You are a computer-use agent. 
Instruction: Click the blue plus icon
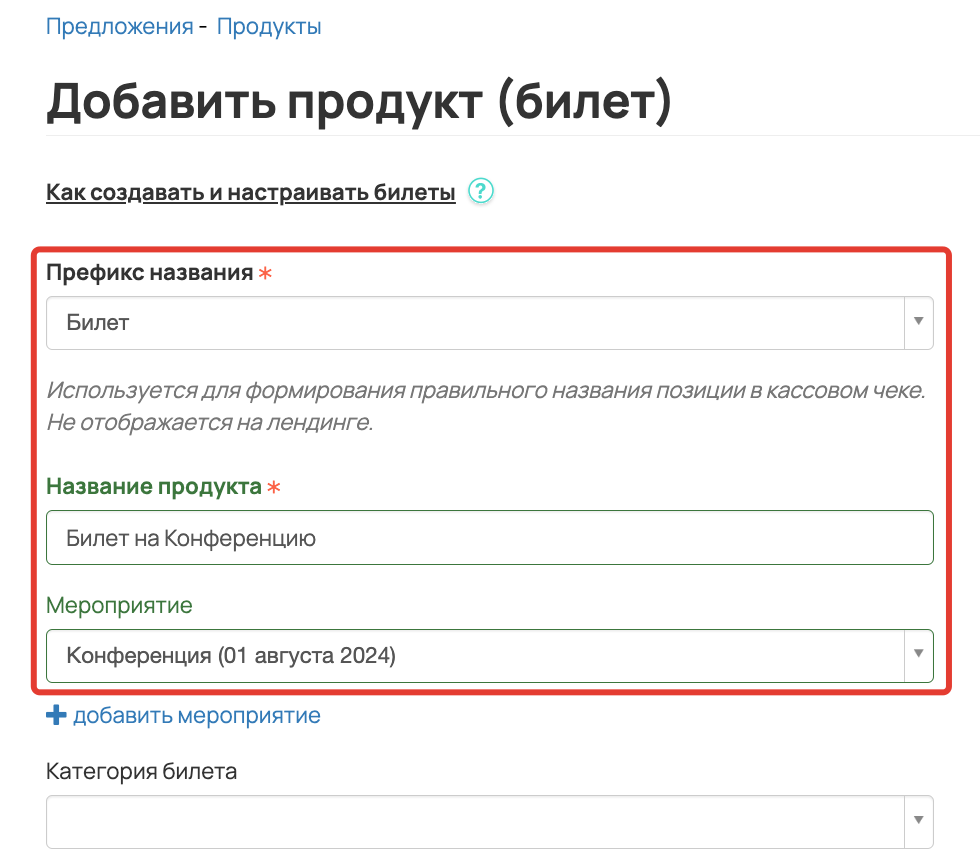point(56,715)
